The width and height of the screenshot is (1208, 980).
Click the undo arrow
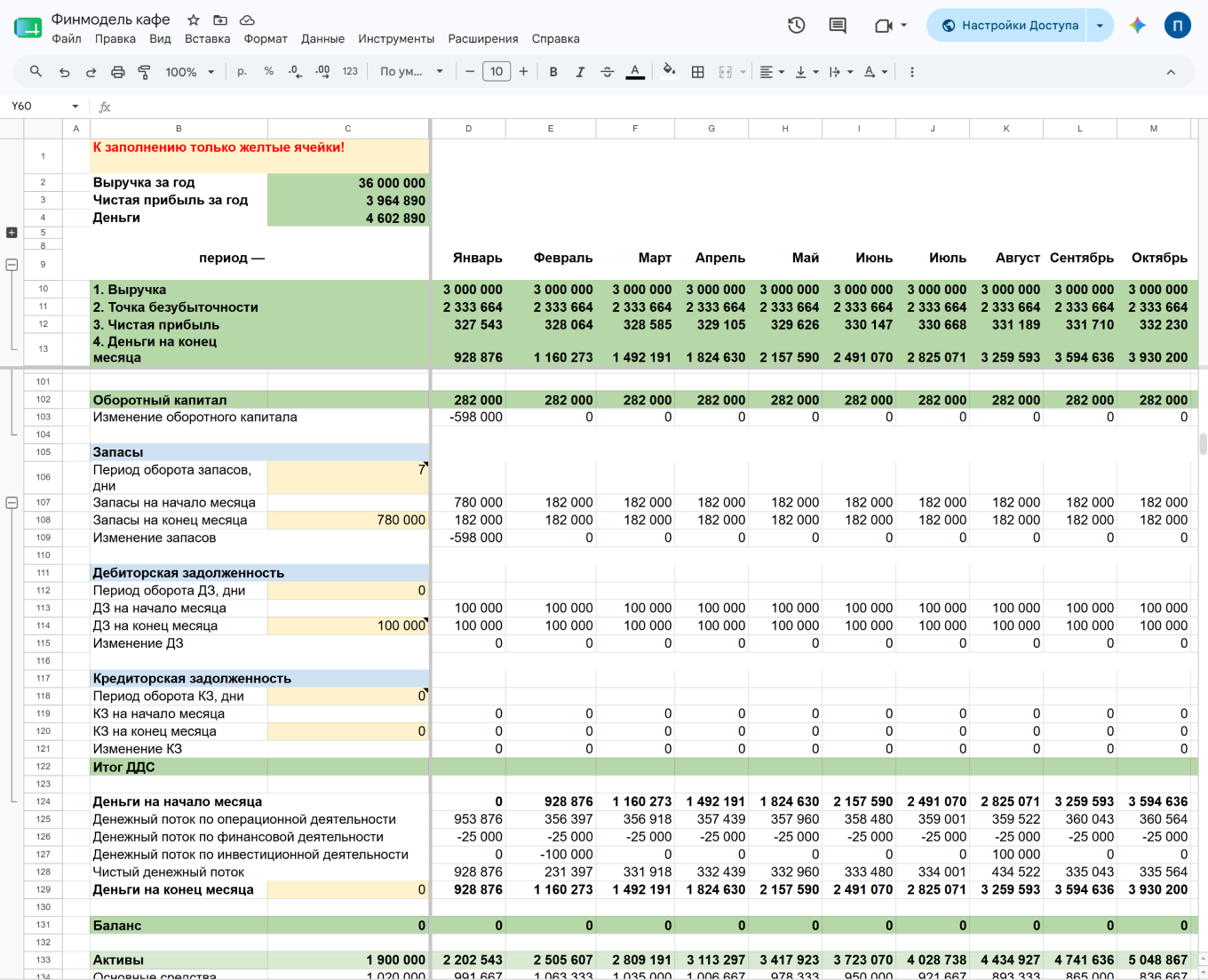point(64,72)
